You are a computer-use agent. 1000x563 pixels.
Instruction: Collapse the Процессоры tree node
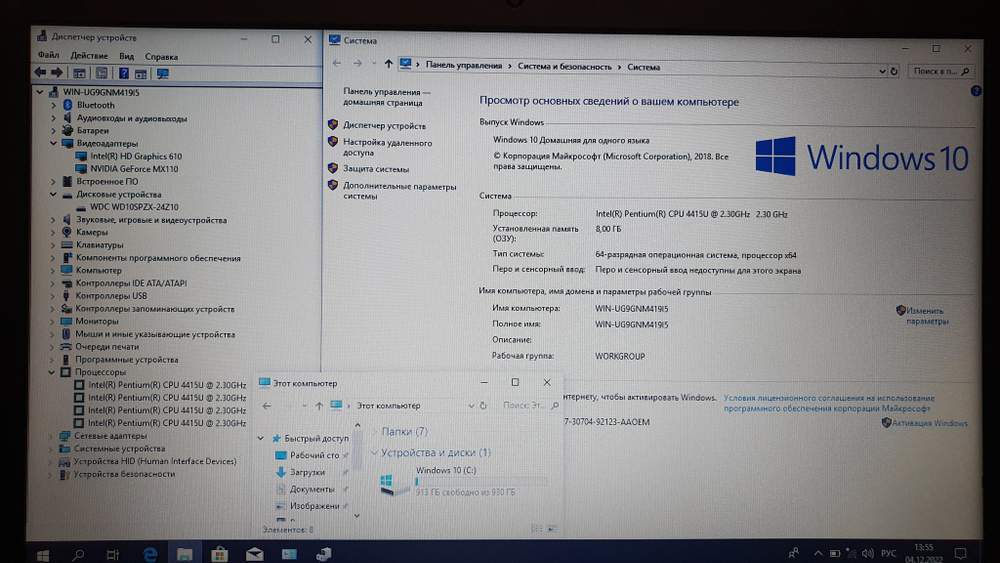52,372
